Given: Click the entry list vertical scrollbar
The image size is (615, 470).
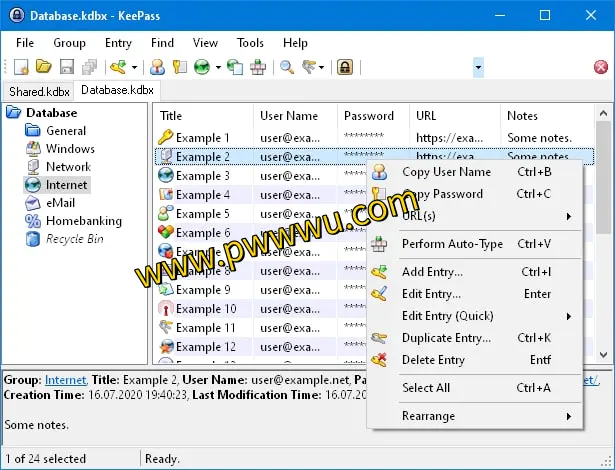Looking at the screenshot, I should [x=603, y=240].
